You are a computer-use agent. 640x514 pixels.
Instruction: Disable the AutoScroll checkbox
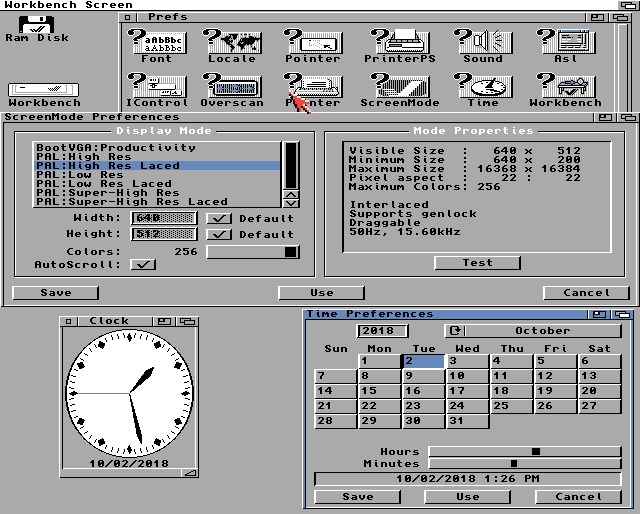tap(144, 264)
